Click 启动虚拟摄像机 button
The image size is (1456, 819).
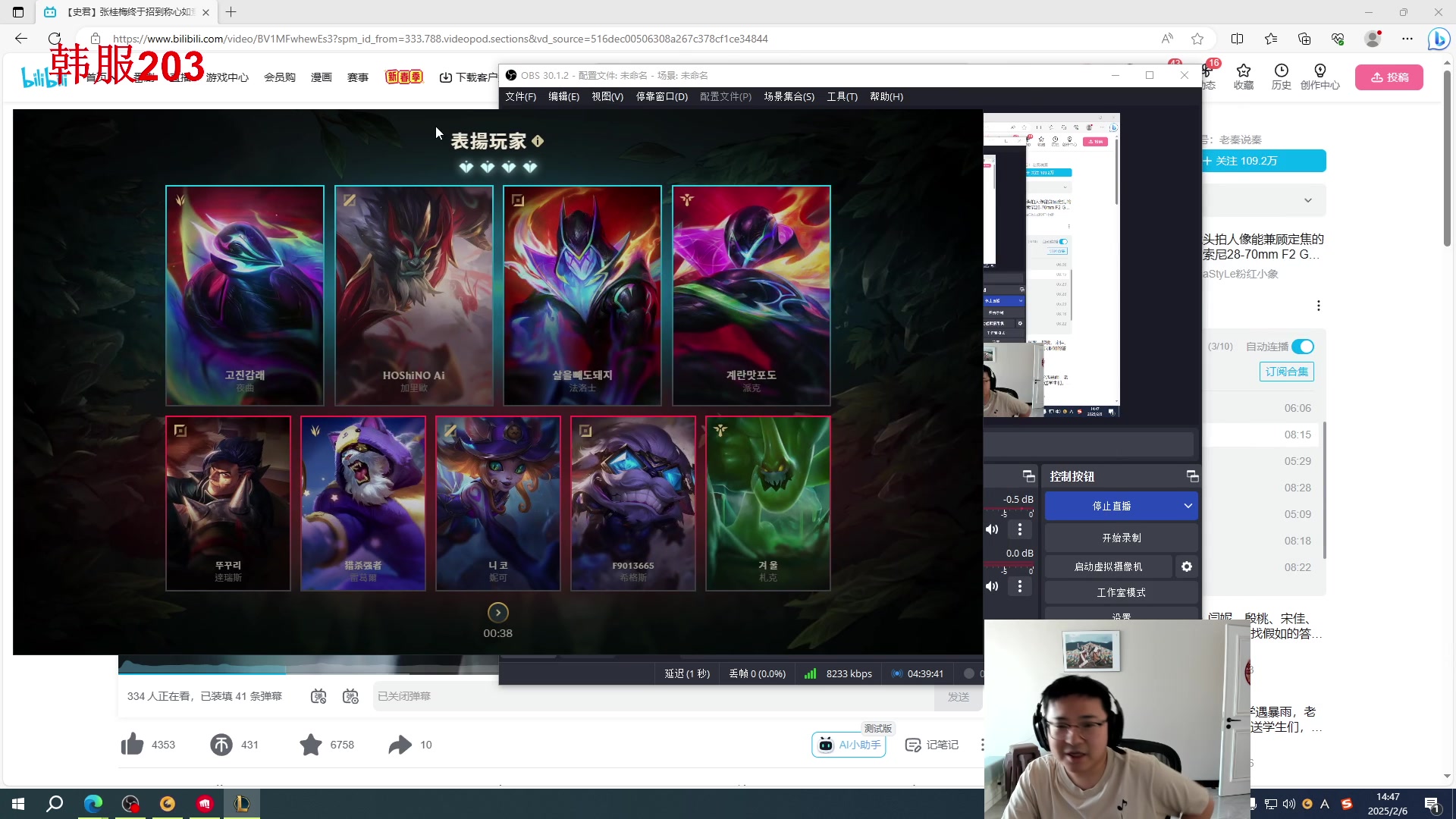point(1108,566)
